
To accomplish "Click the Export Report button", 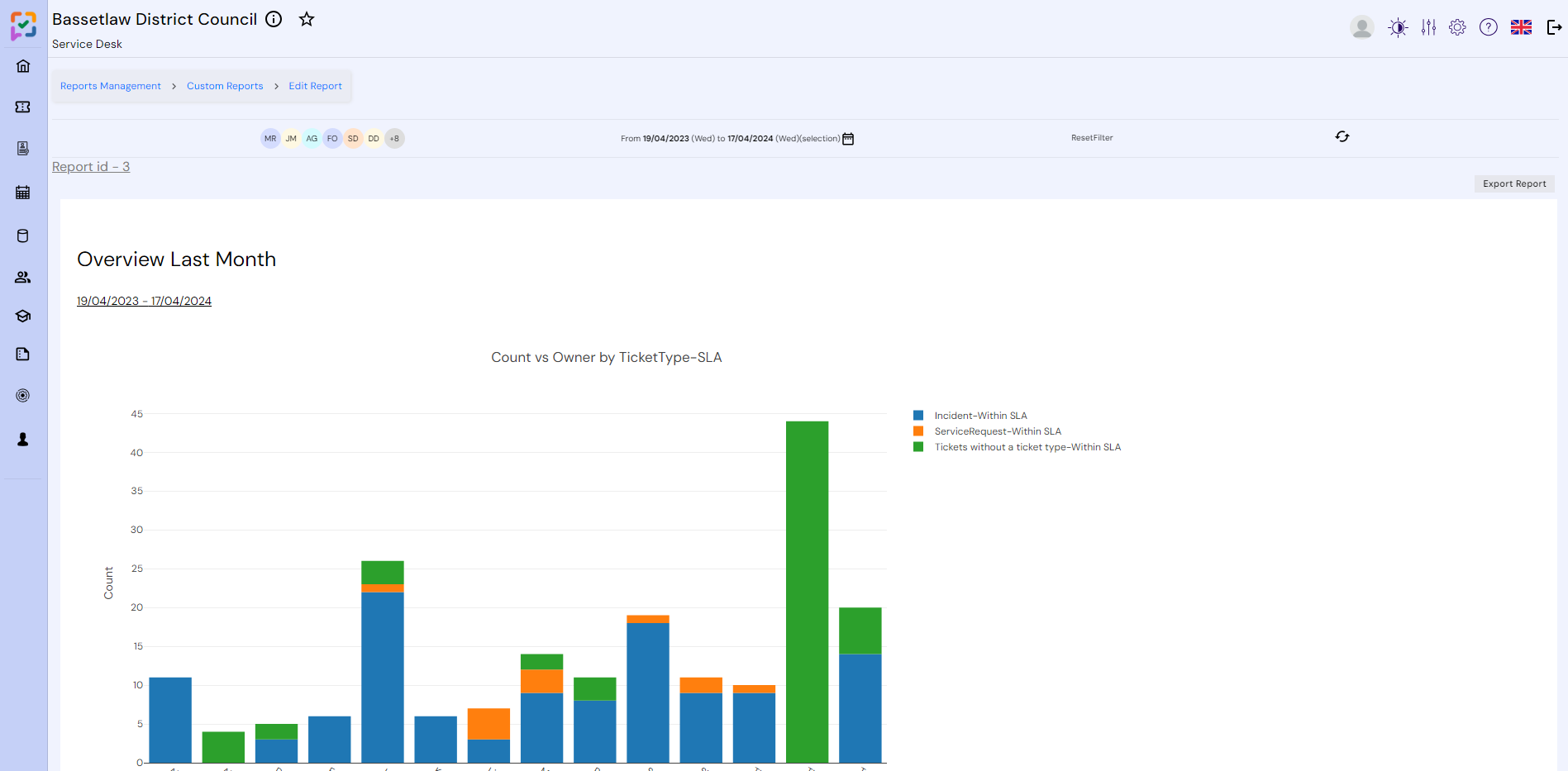I will (x=1514, y=183).
